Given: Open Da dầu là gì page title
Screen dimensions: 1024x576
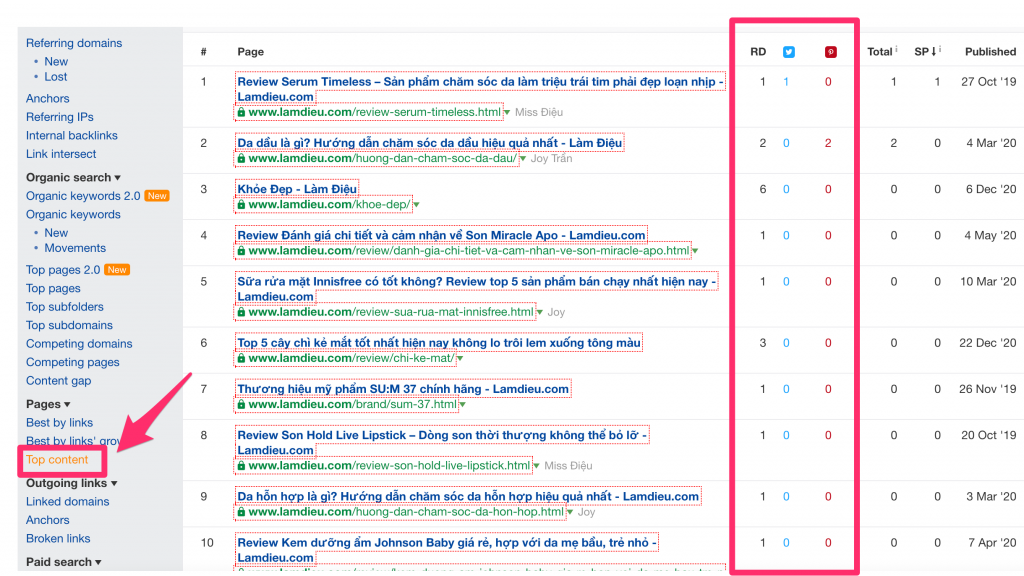Looking at the screenshot, I should 430,143.
